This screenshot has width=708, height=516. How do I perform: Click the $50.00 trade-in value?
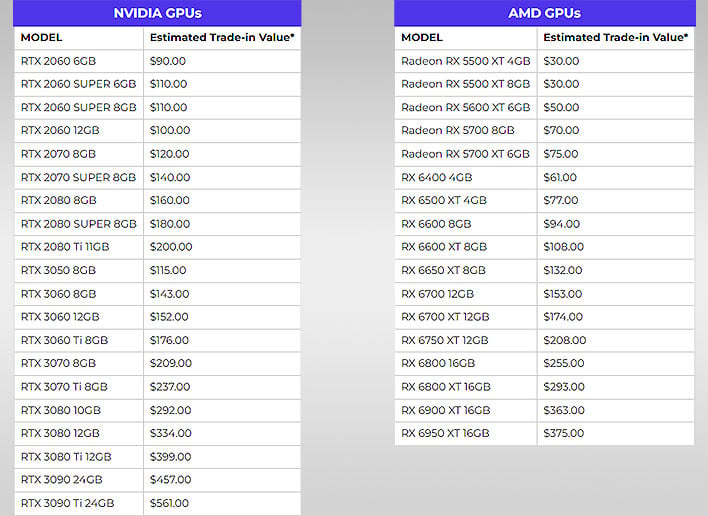pos(561,107)
